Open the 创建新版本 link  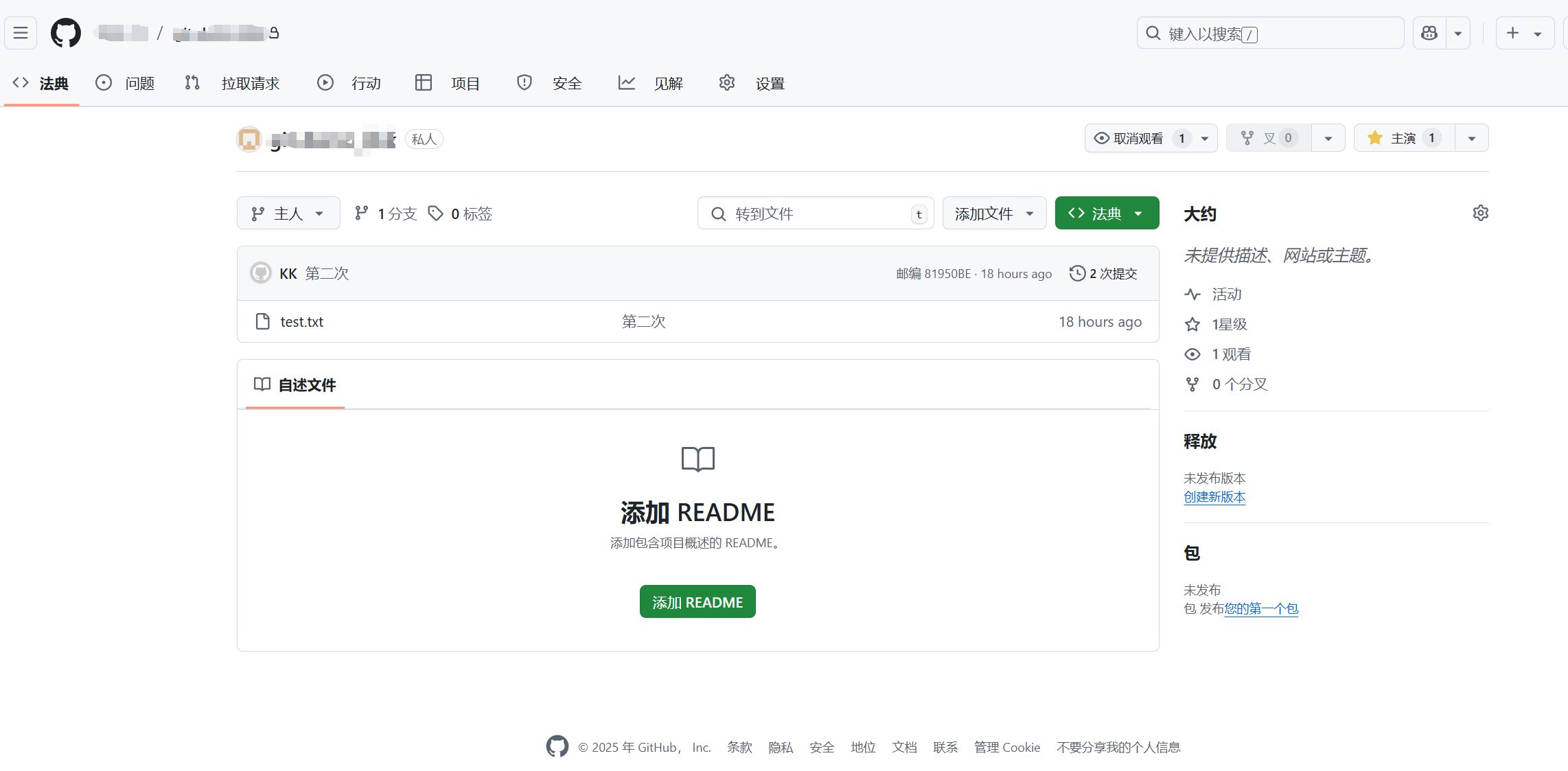(1213, 497)
